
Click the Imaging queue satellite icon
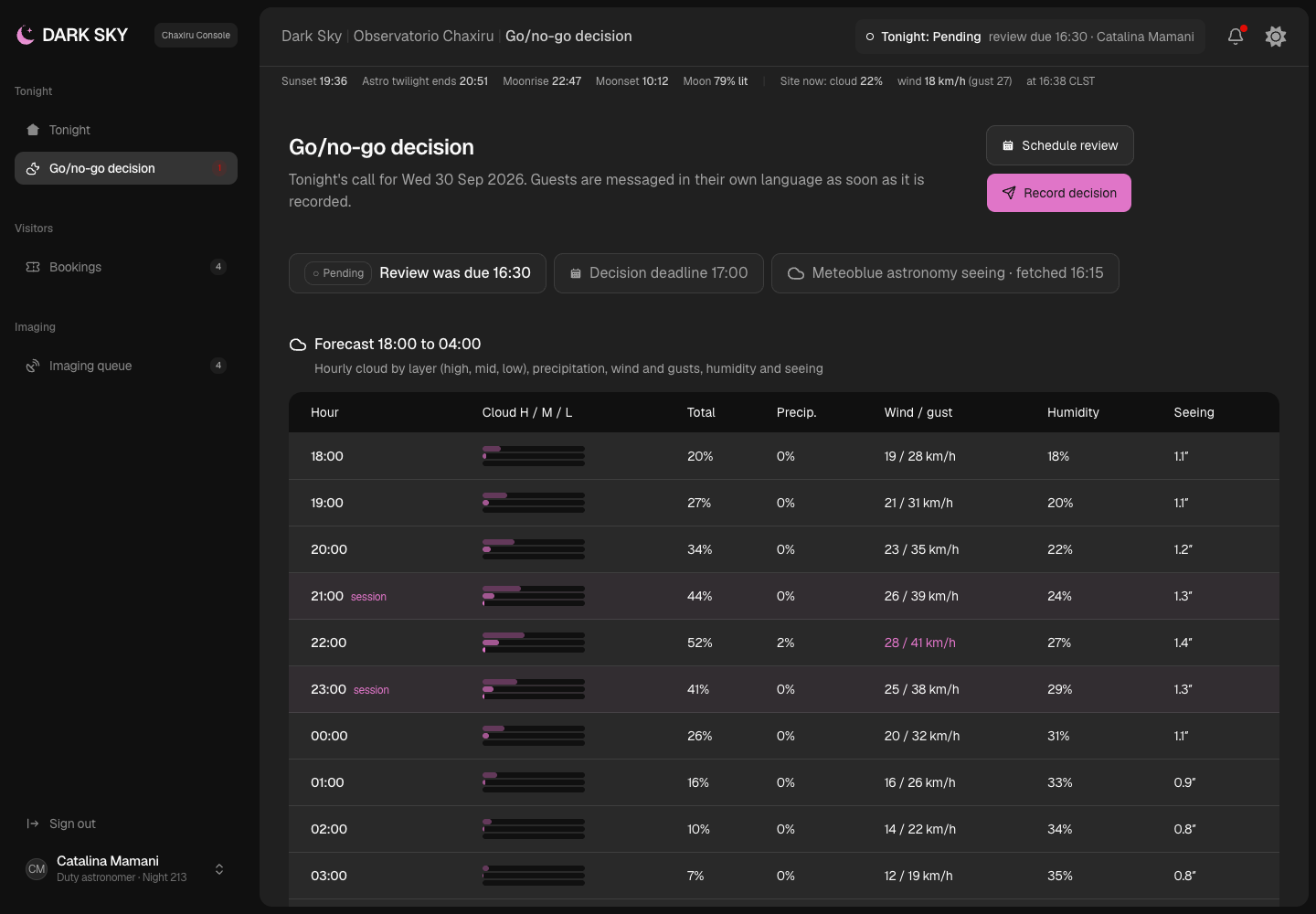click(33, 366)
